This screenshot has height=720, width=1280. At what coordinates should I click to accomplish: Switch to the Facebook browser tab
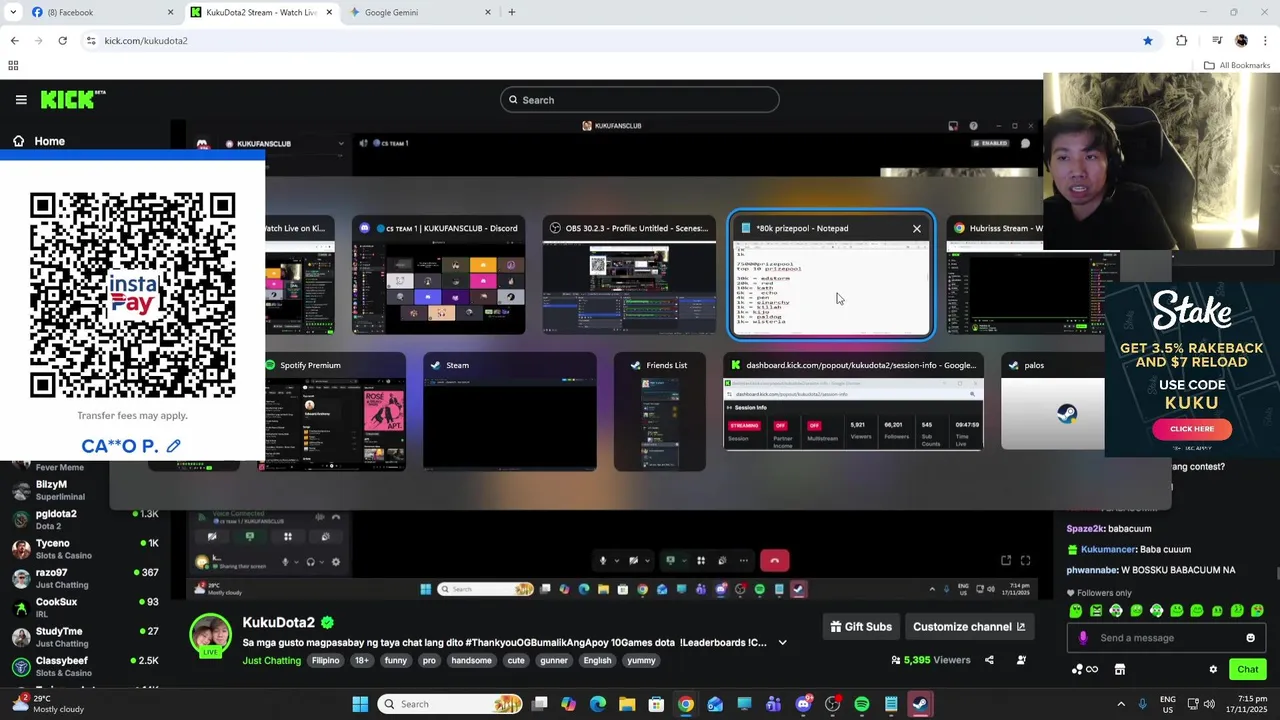[x=100, y=12]
